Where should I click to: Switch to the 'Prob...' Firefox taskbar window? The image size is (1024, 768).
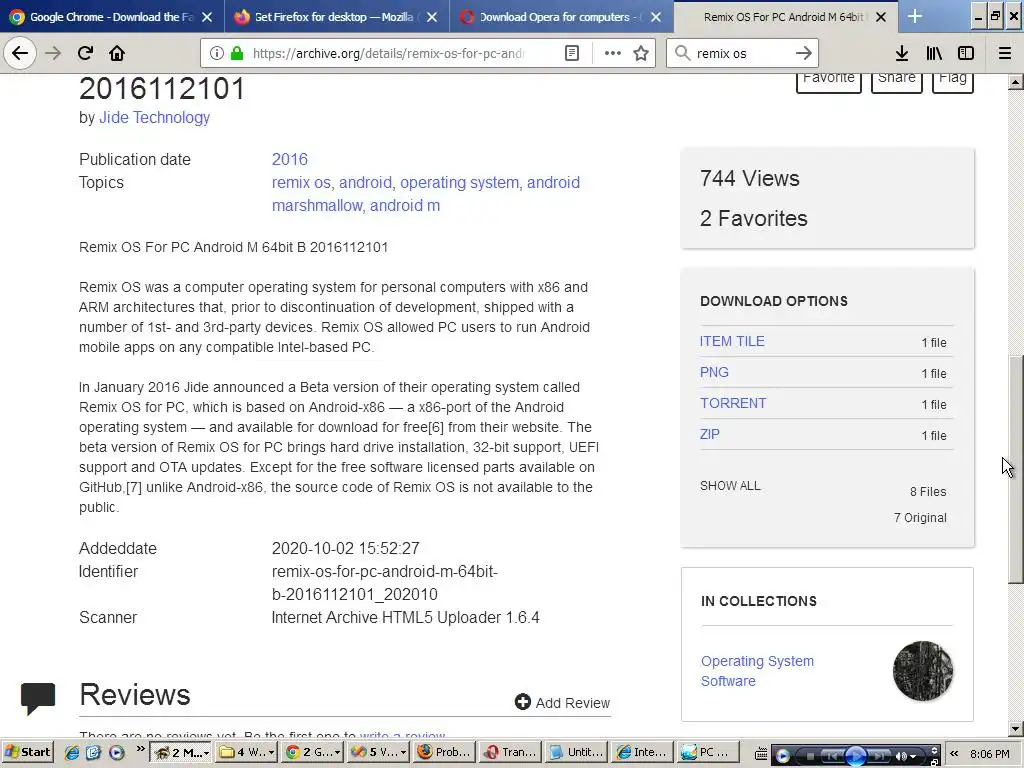(445, 752)
